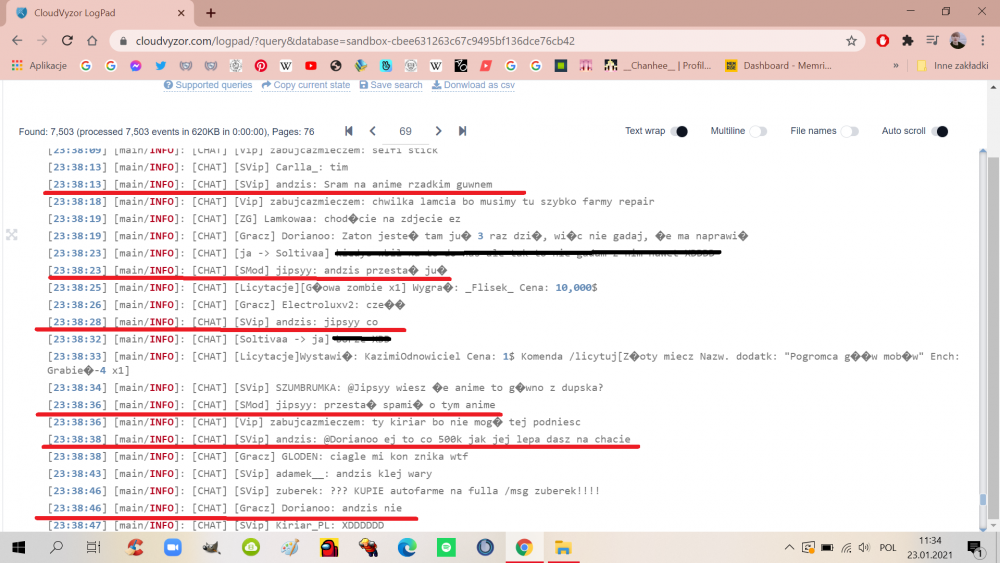Open the YouTube bookmark icon
This screenshot has width=1000, height=563.
[x=311, y=66]
